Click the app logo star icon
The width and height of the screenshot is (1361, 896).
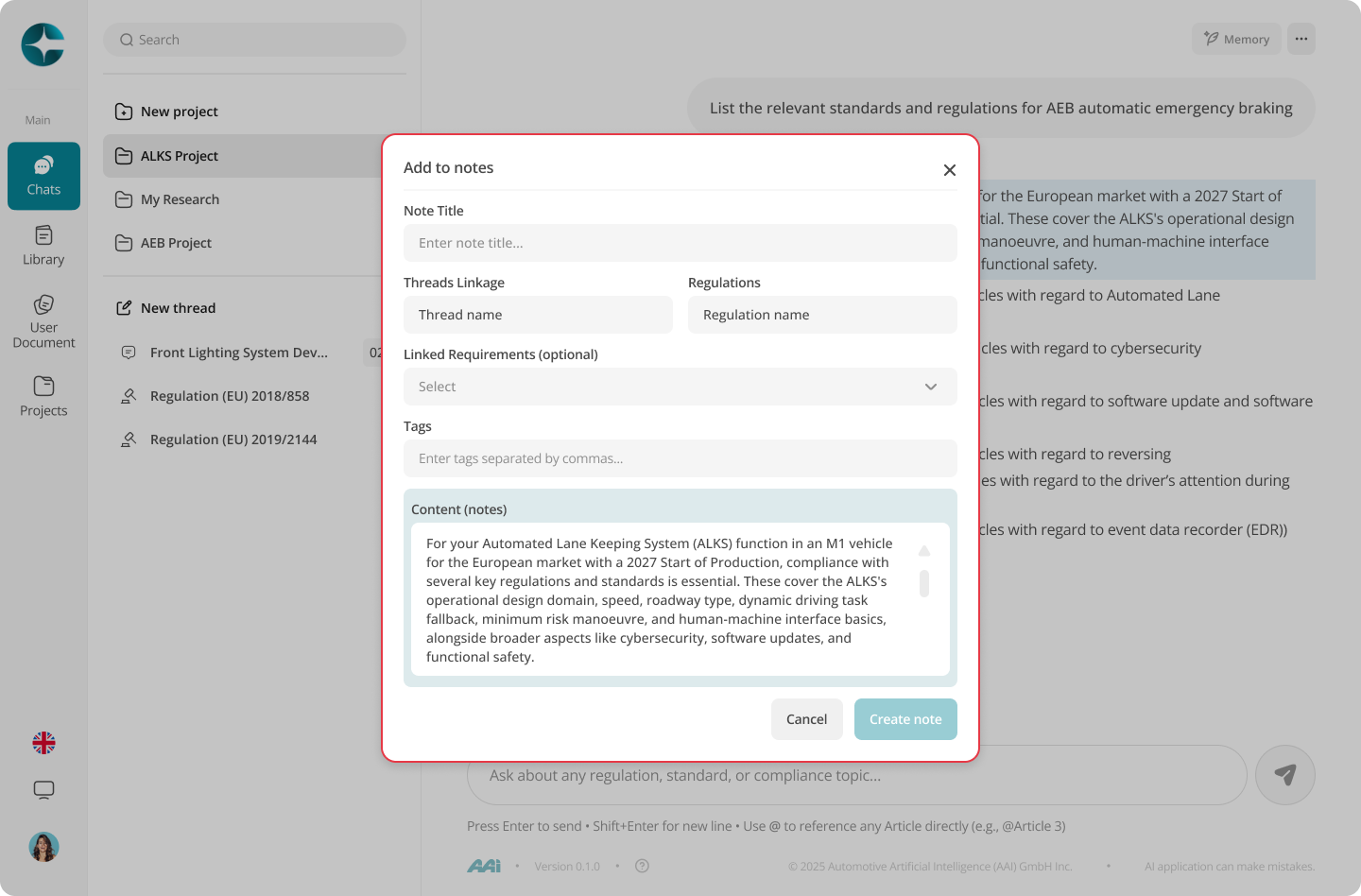tap(43, 44)
